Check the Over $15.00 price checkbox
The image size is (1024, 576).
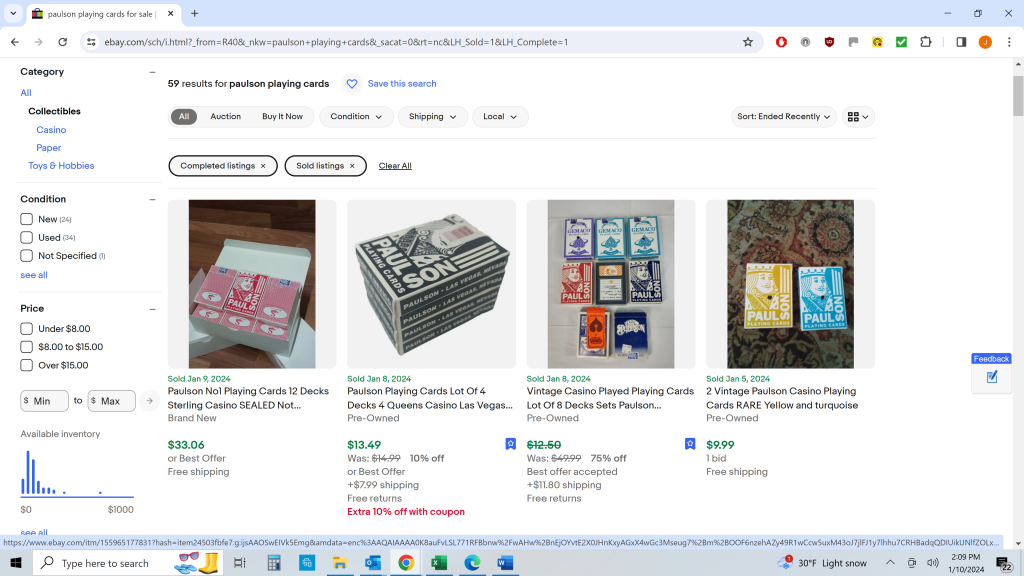coord(26,365)
